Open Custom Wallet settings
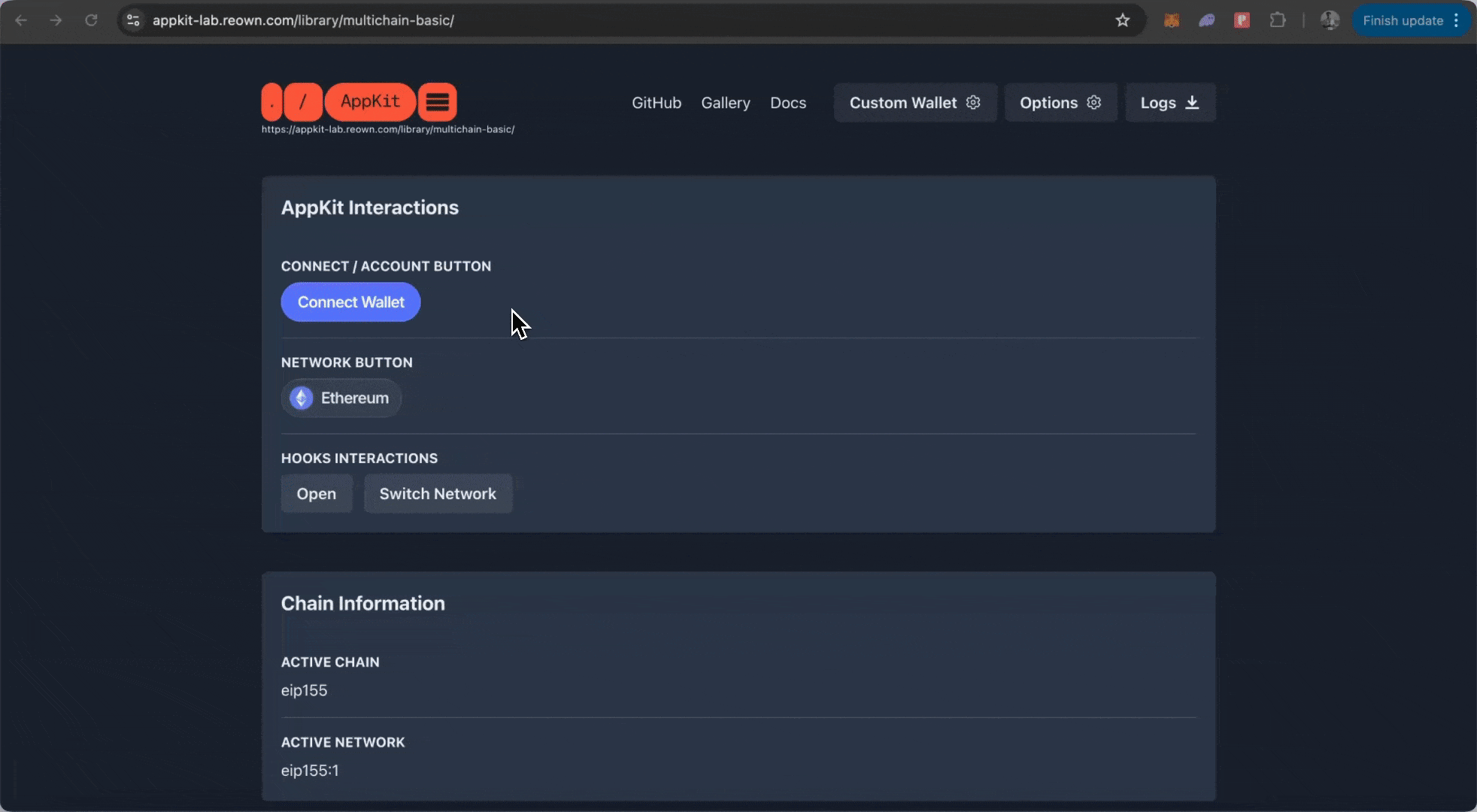The width and height of the screenshot is (1477, 812). [915, 102]
